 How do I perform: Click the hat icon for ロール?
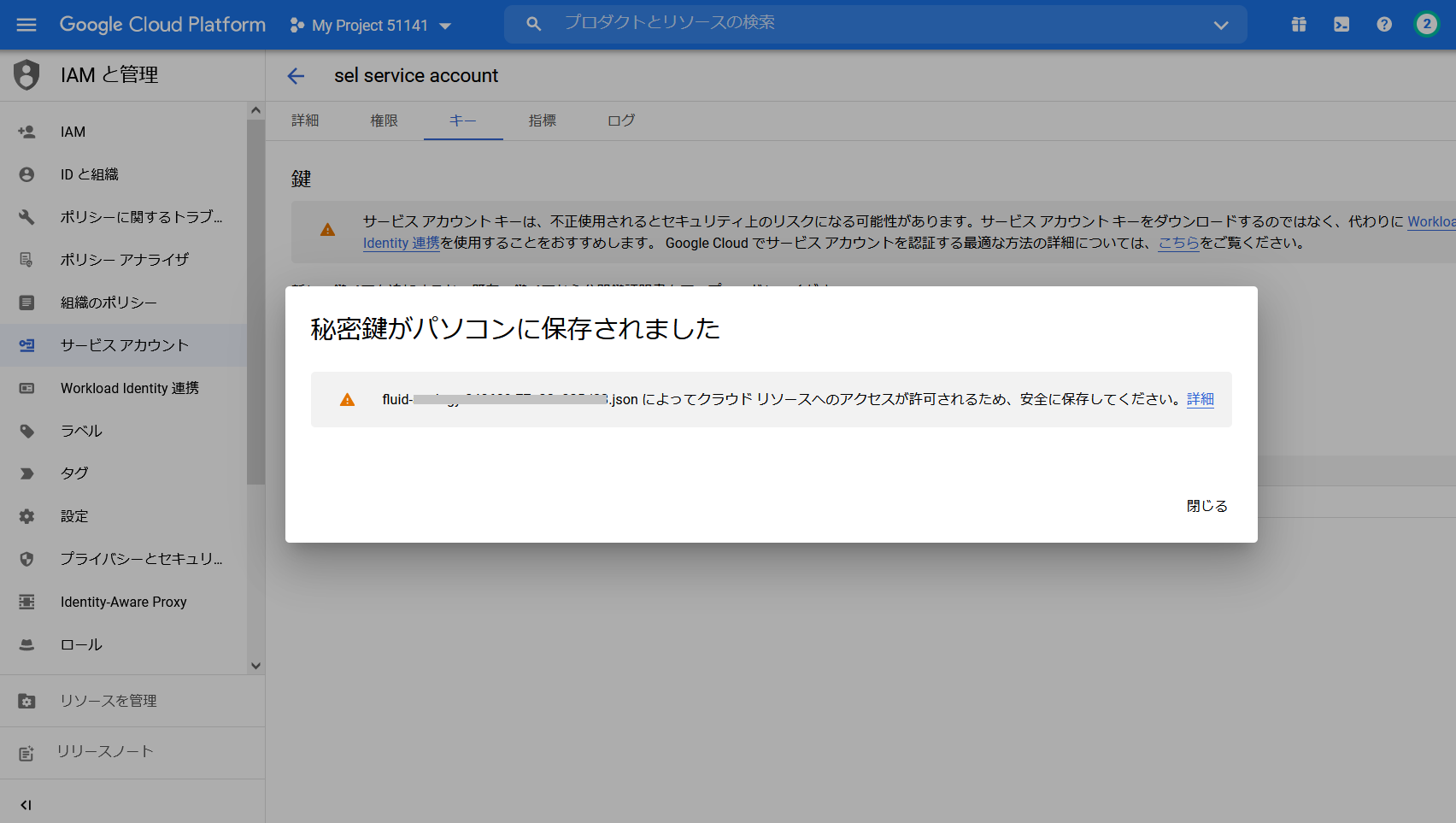point(26,644)
